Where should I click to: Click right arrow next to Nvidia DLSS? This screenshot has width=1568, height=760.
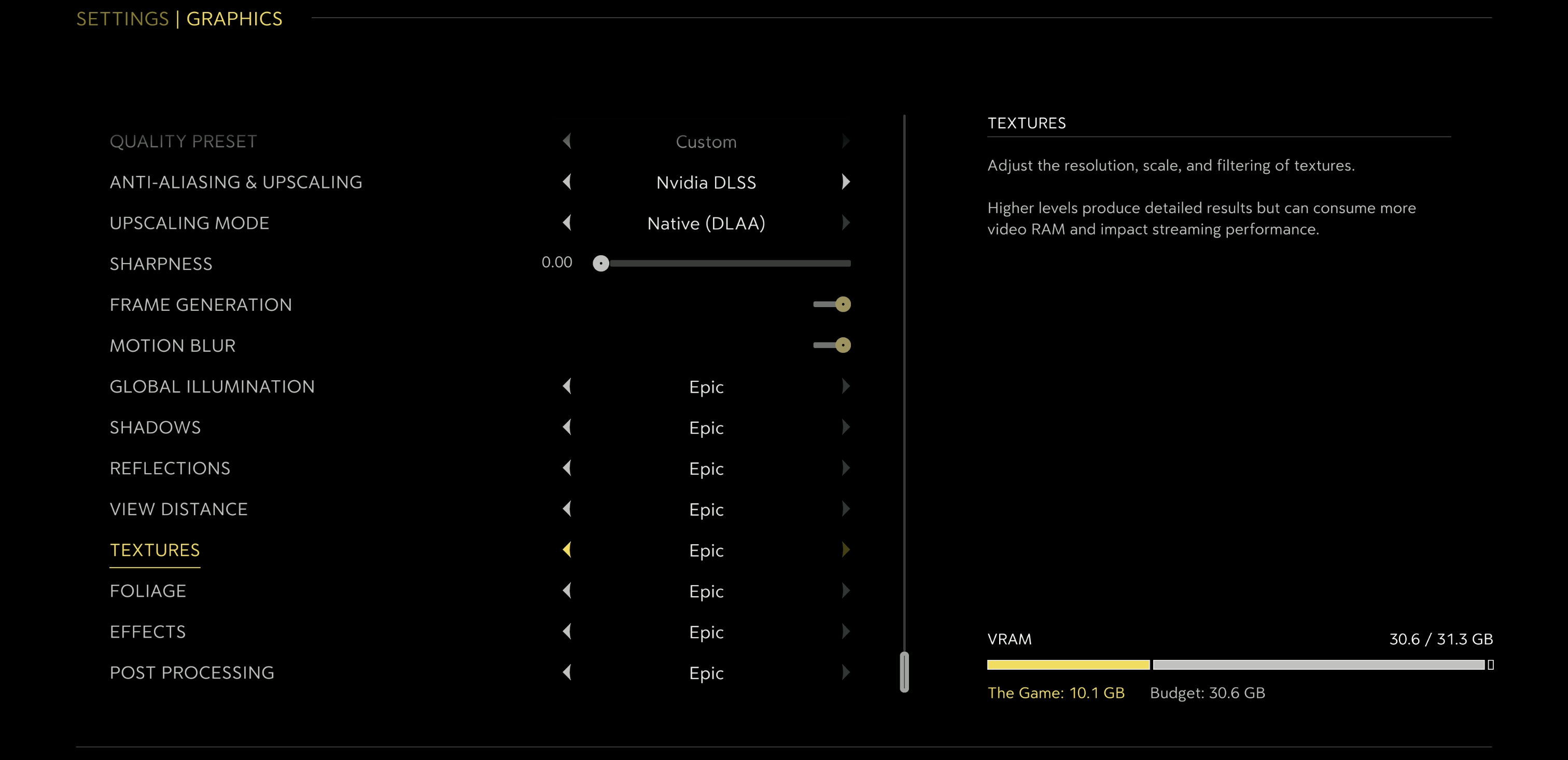pyautogui.click(x=846, y=182)
